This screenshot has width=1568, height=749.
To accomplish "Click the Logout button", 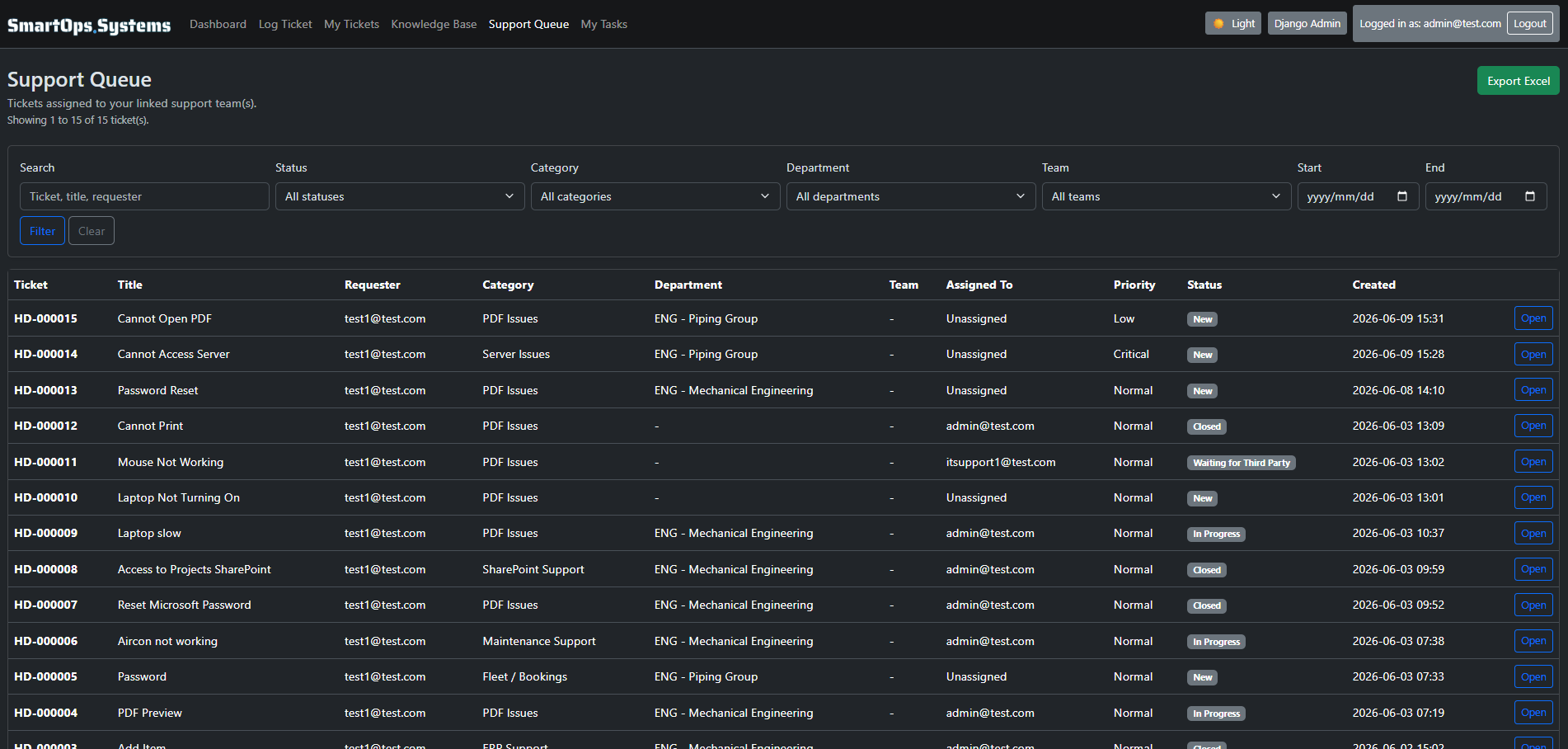I will pyautogui.click(x=1530, y=23).
